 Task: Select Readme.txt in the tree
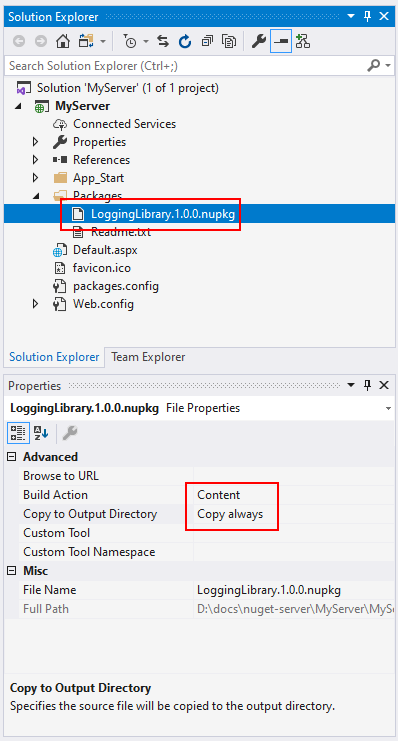pos(121,232)
